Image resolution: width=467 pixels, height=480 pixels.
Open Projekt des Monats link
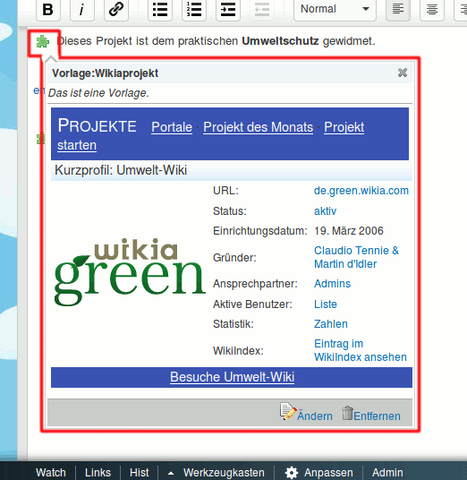point(258,127)
